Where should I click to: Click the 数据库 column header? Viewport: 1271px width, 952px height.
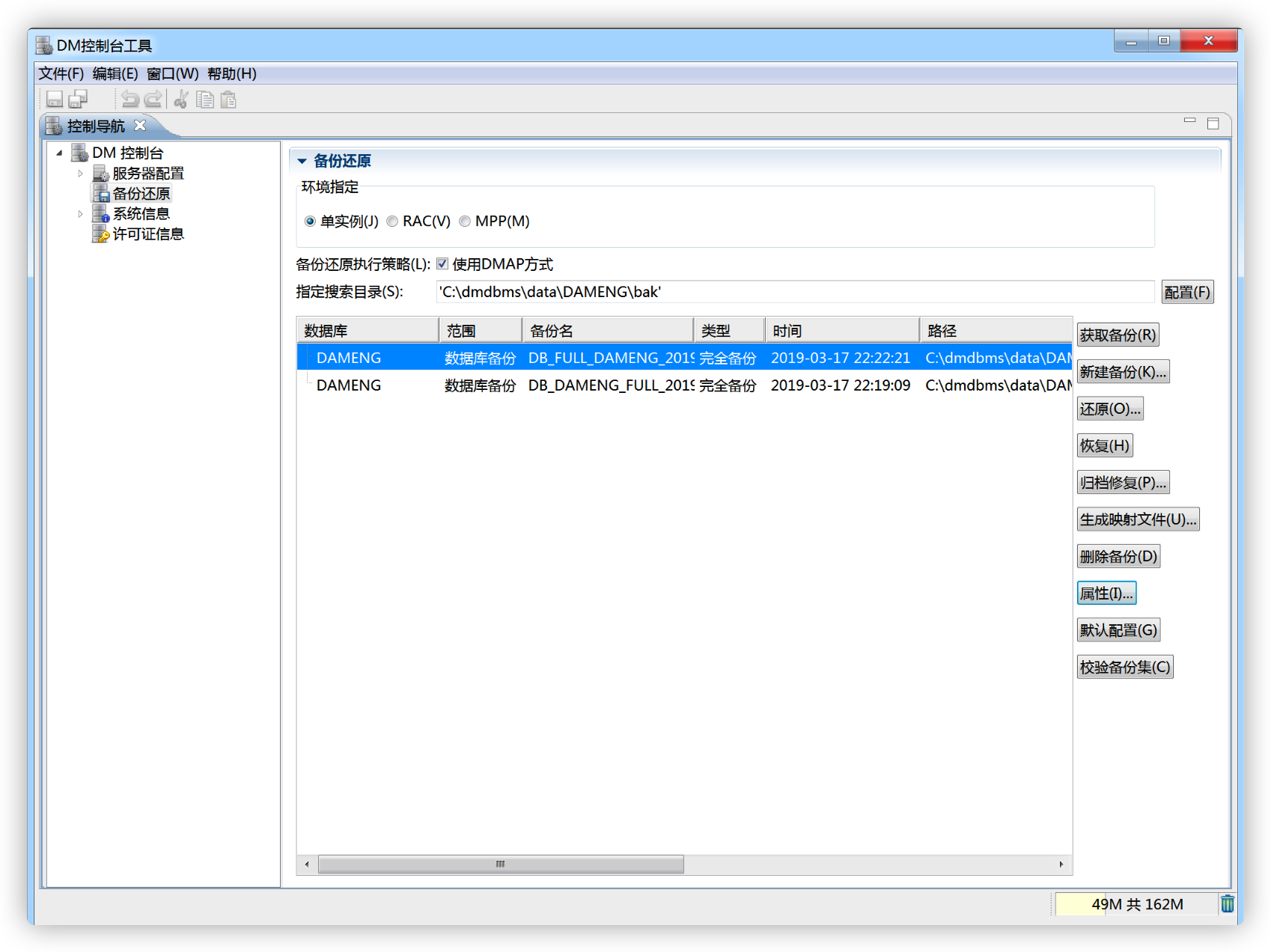[x=368, y=330]
